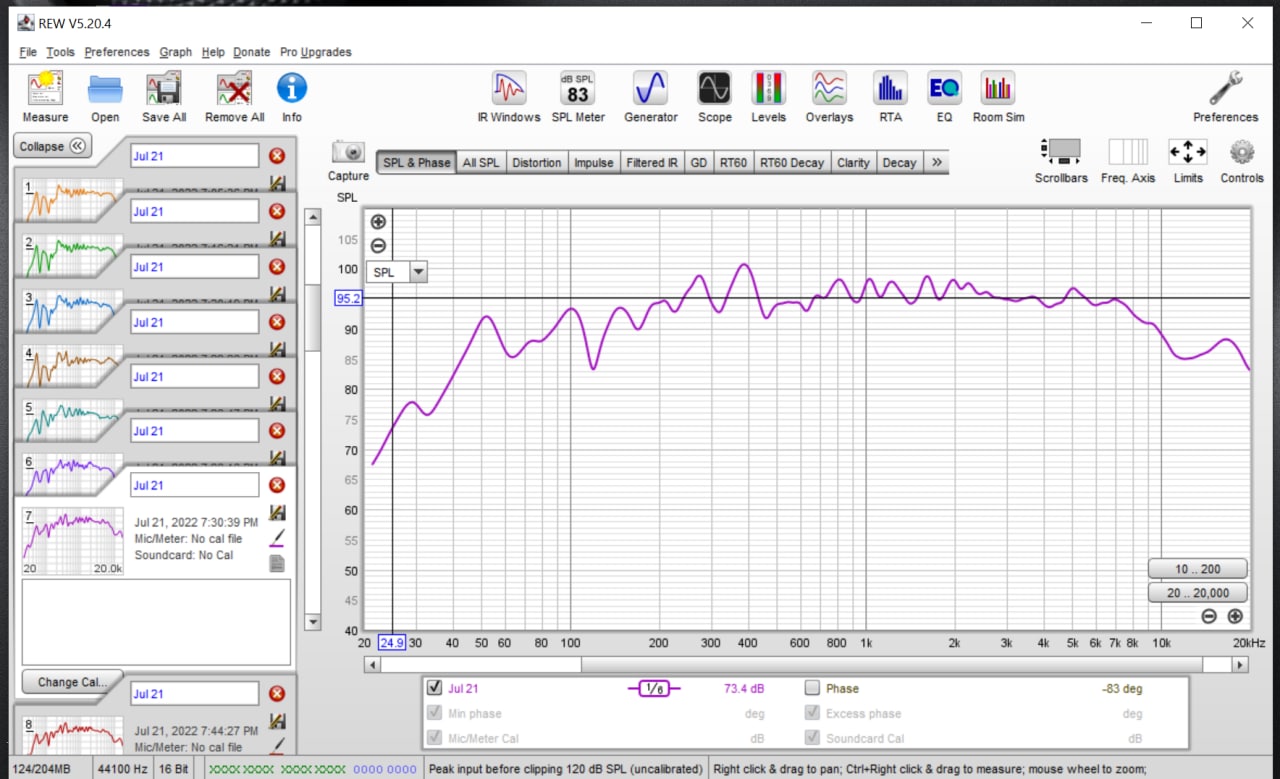Toggle the Soundcard Cal checkbox
This screenshot has height=779, width=1280.
(x=813, y=738)
